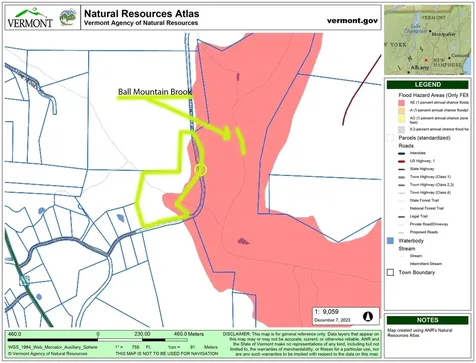
Task: Click the north arrow compass icon
Action: [x=368, y=316]
